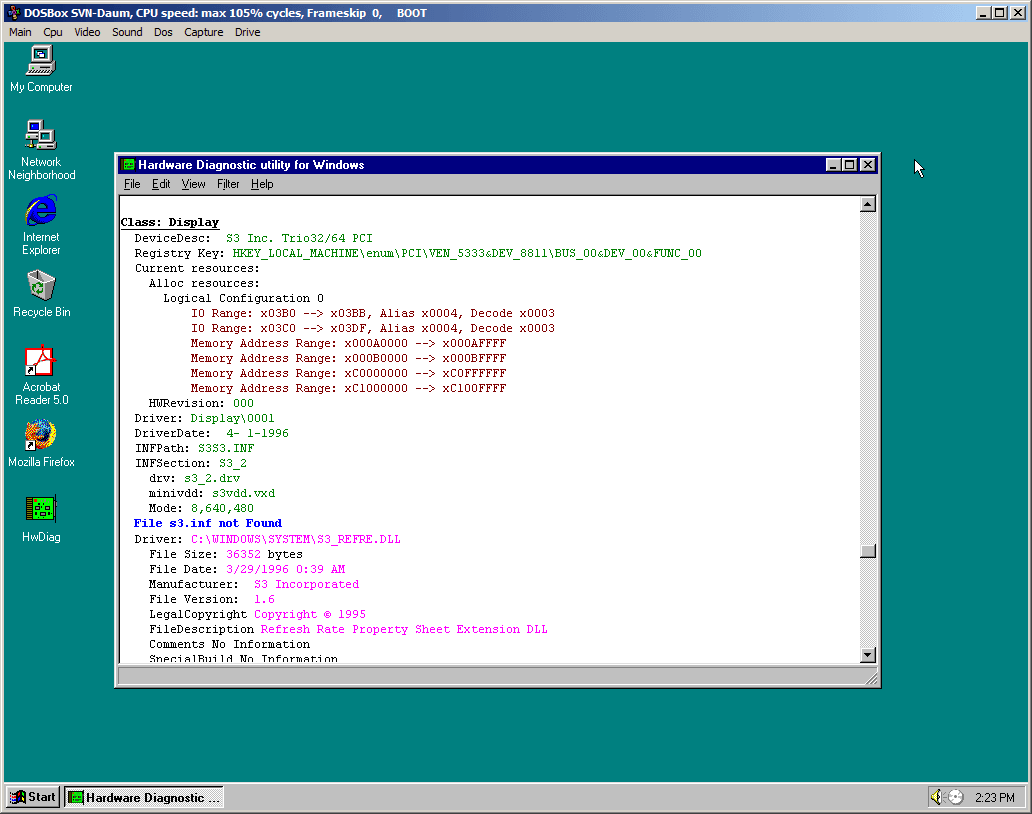This screenshot has height=814, width=1032.
Task: Select the HwDiag desktop icon
Action: point(41,519)
